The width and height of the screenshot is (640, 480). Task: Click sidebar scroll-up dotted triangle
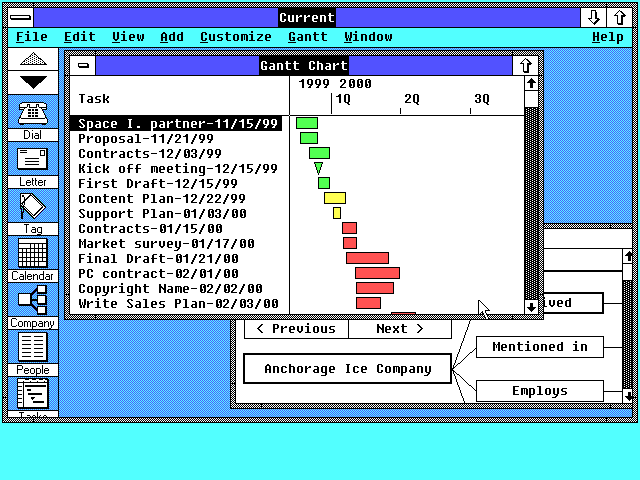coord(33,60)
